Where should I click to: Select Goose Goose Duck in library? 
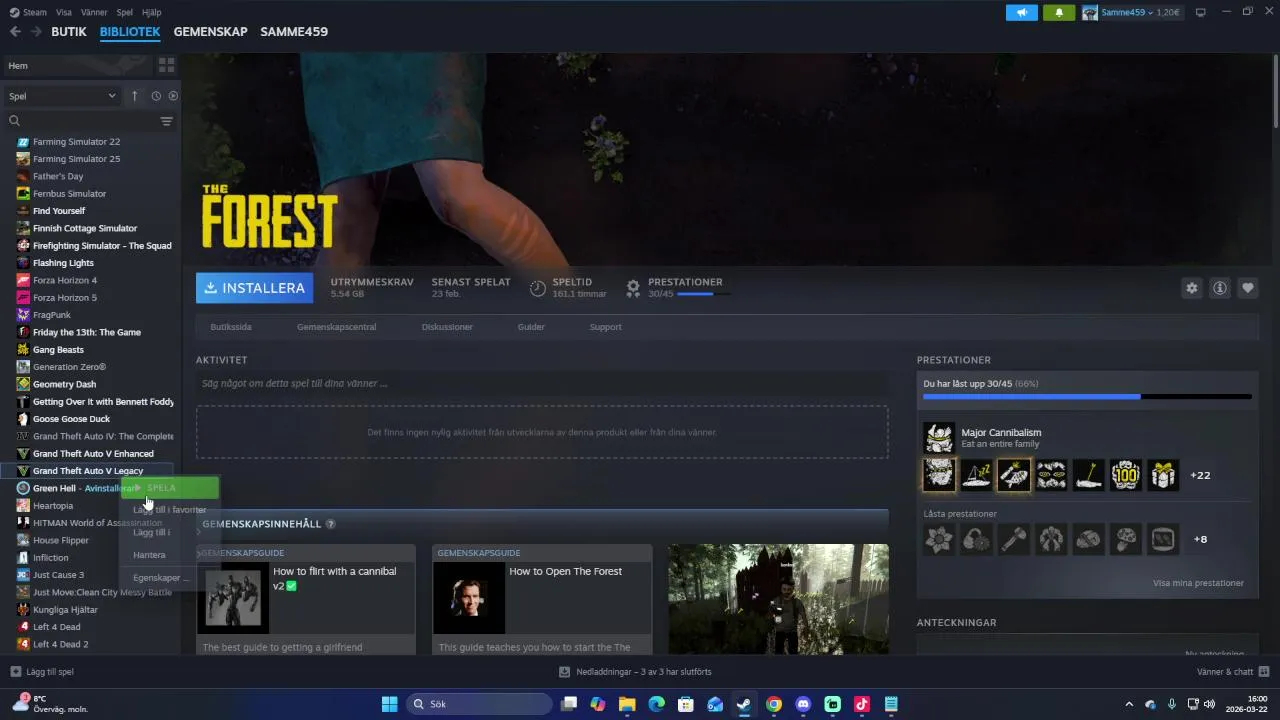tap(71, 419)
